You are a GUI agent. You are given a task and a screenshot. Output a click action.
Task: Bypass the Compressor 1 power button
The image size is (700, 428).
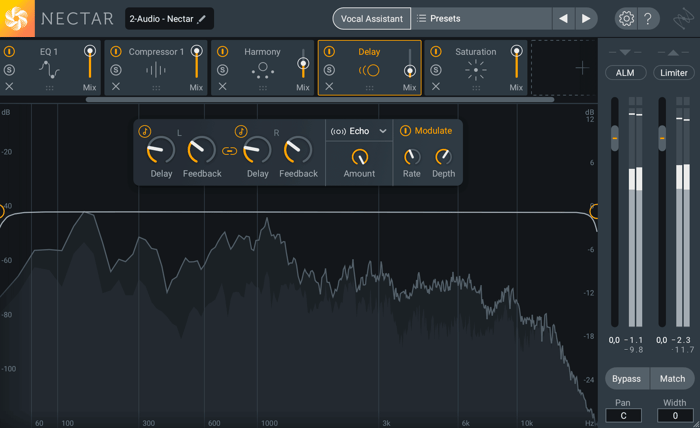[x=116, y=52]
